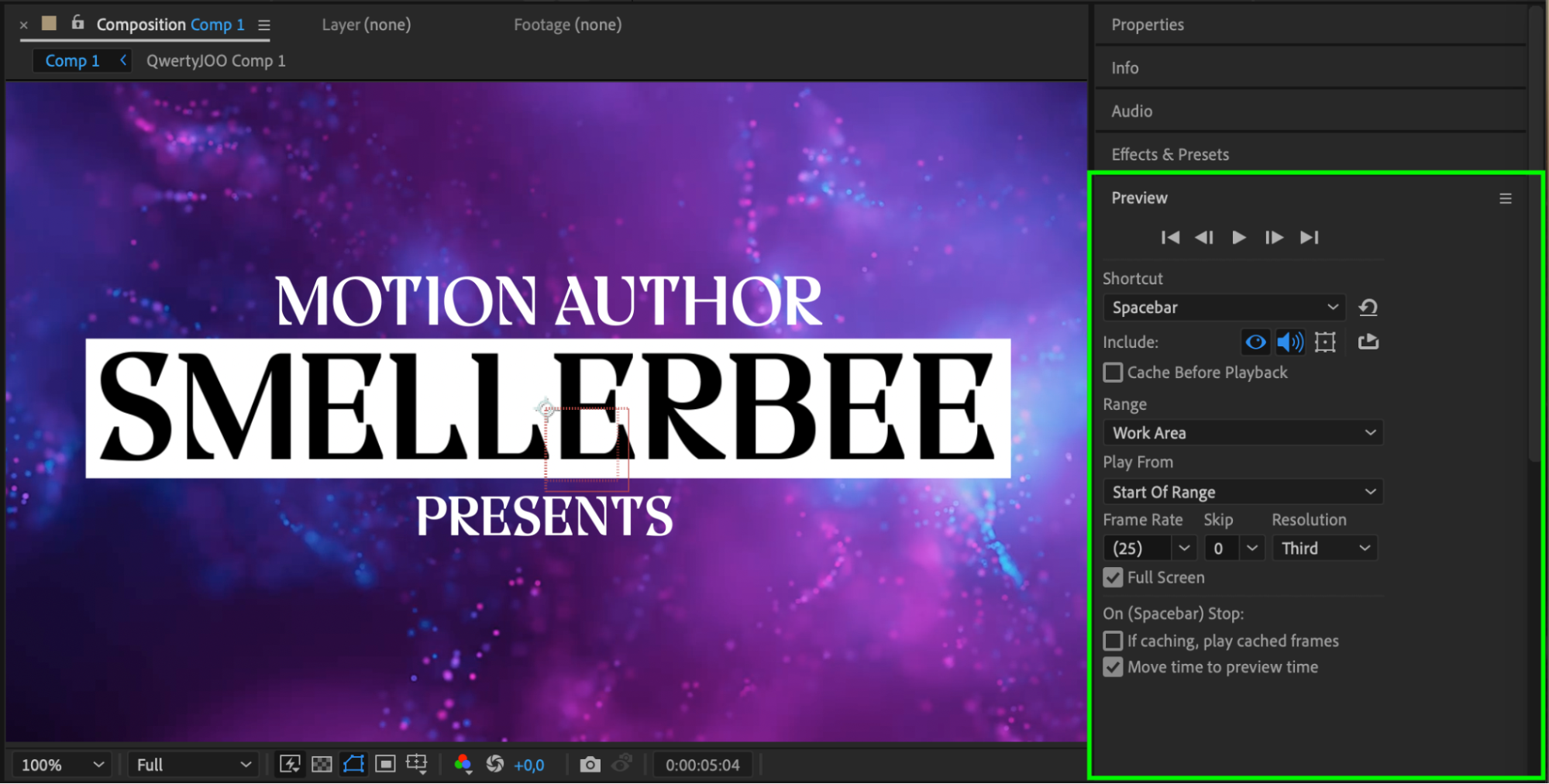The width and height of the screenshot is (1549, 784).
Task: Switch to QwertyJOO Comp 1 breadcrumb
Action: coord(215,60)
